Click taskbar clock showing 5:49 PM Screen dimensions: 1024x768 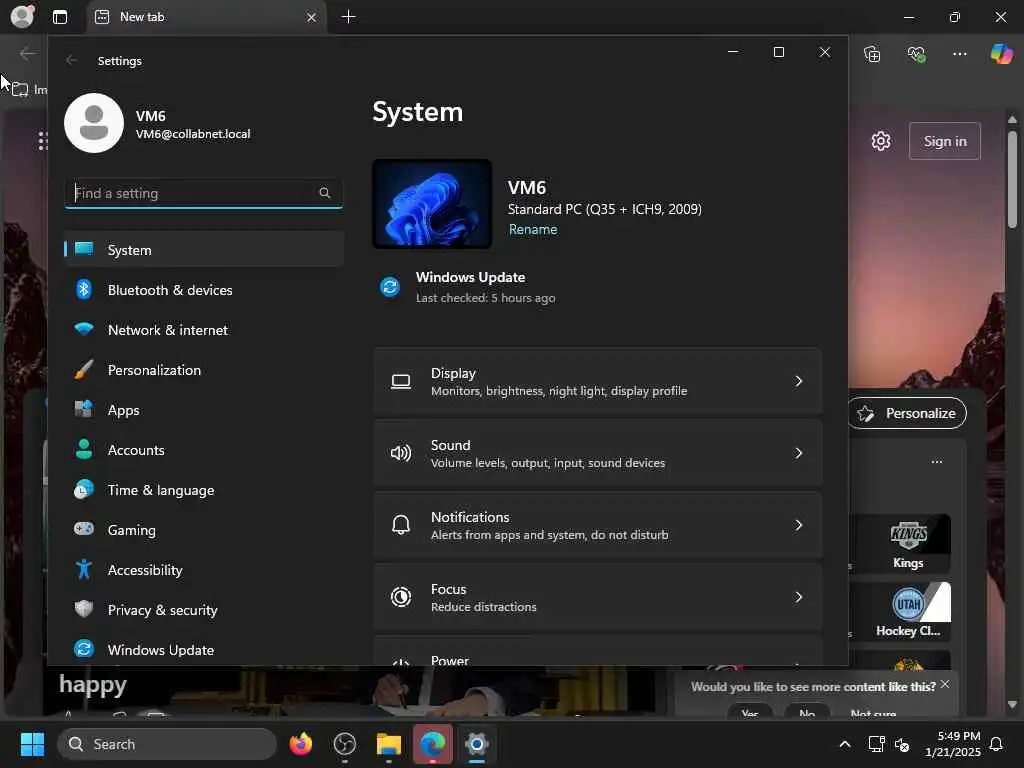tap(953, 744)
